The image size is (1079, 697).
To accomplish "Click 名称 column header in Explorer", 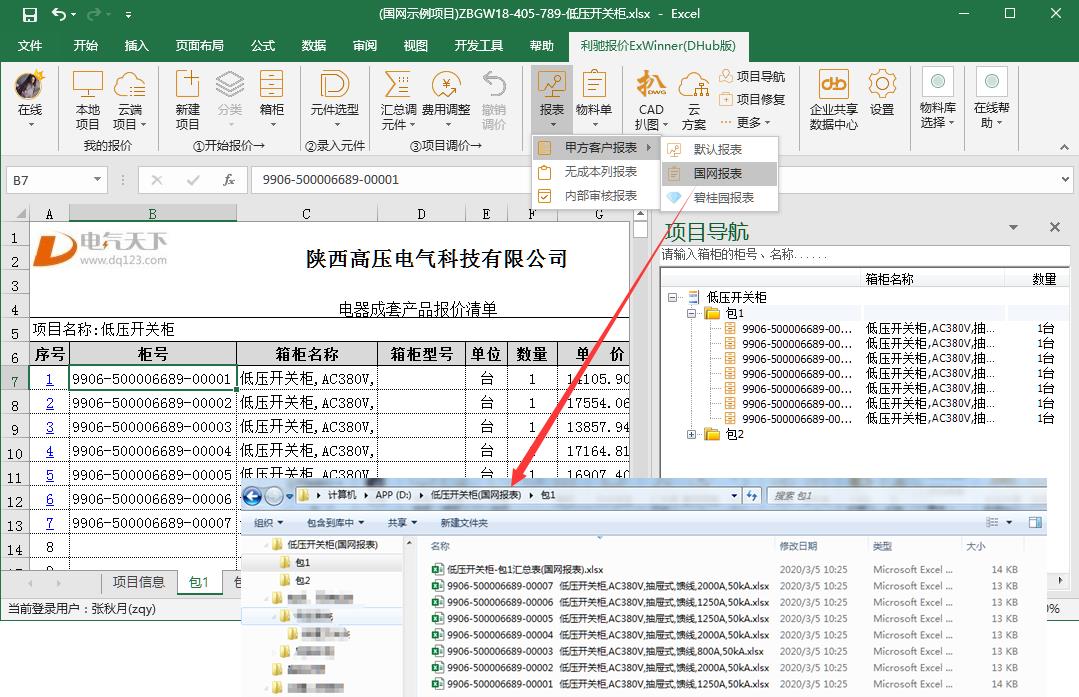I will tap(440, 546).
